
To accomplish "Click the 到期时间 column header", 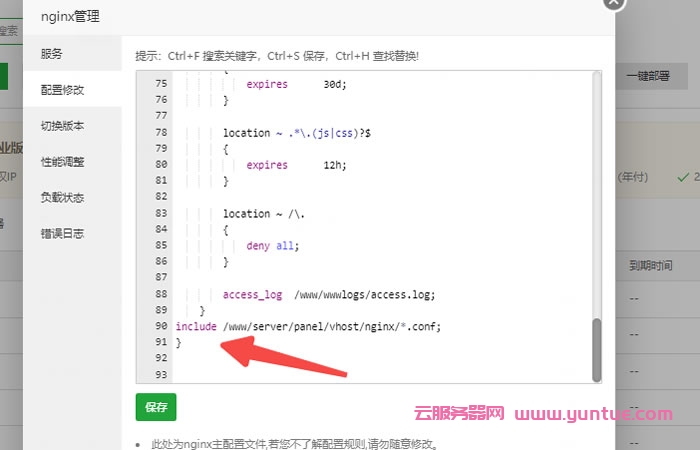I will 653,266.
